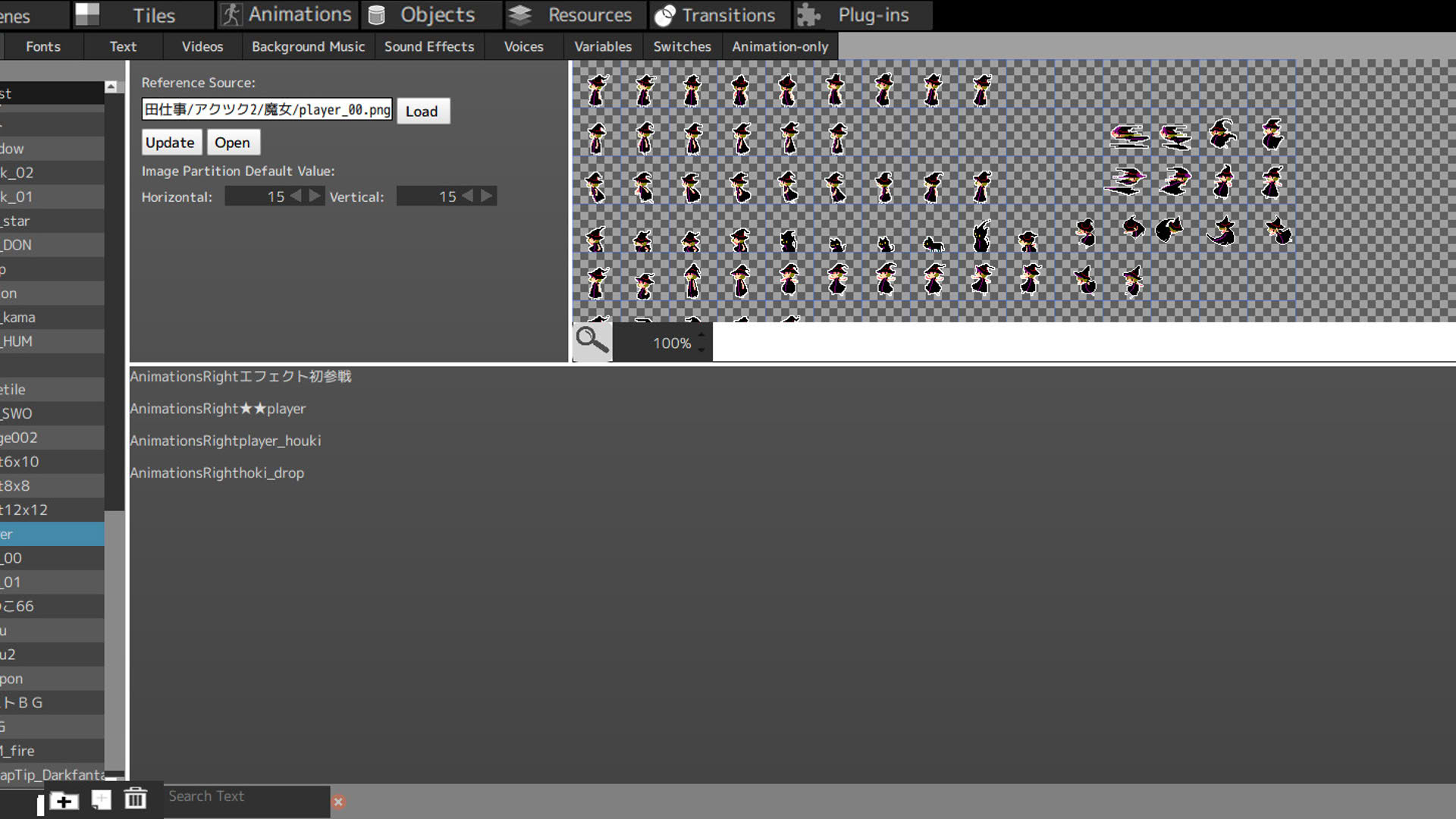Click the Load button

(x=422, y=111)
